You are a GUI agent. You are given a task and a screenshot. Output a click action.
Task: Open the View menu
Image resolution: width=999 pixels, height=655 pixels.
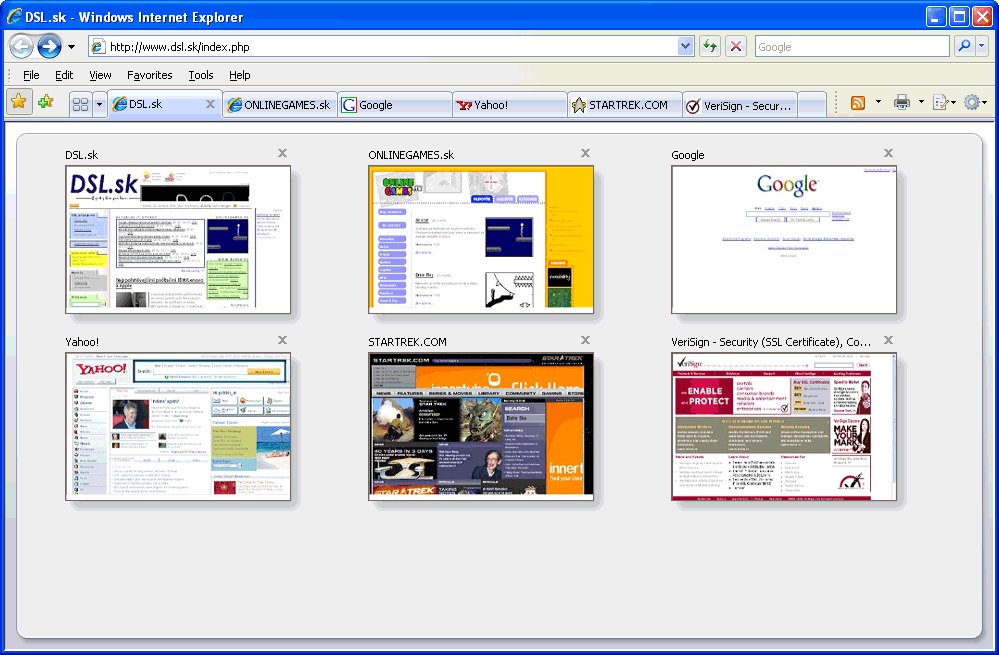point(100,75)
